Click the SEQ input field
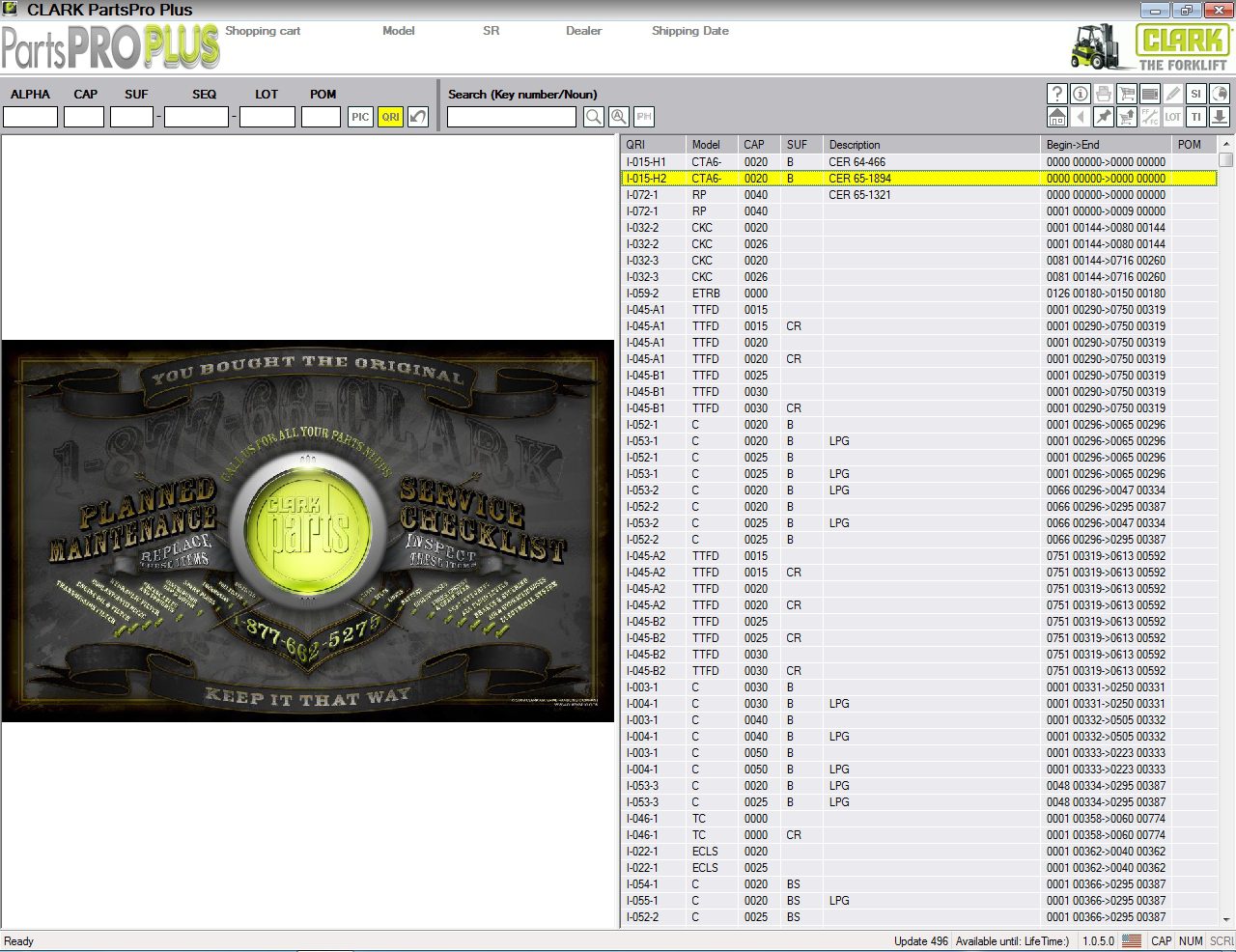1236x952 pixels. click(197, 117)
